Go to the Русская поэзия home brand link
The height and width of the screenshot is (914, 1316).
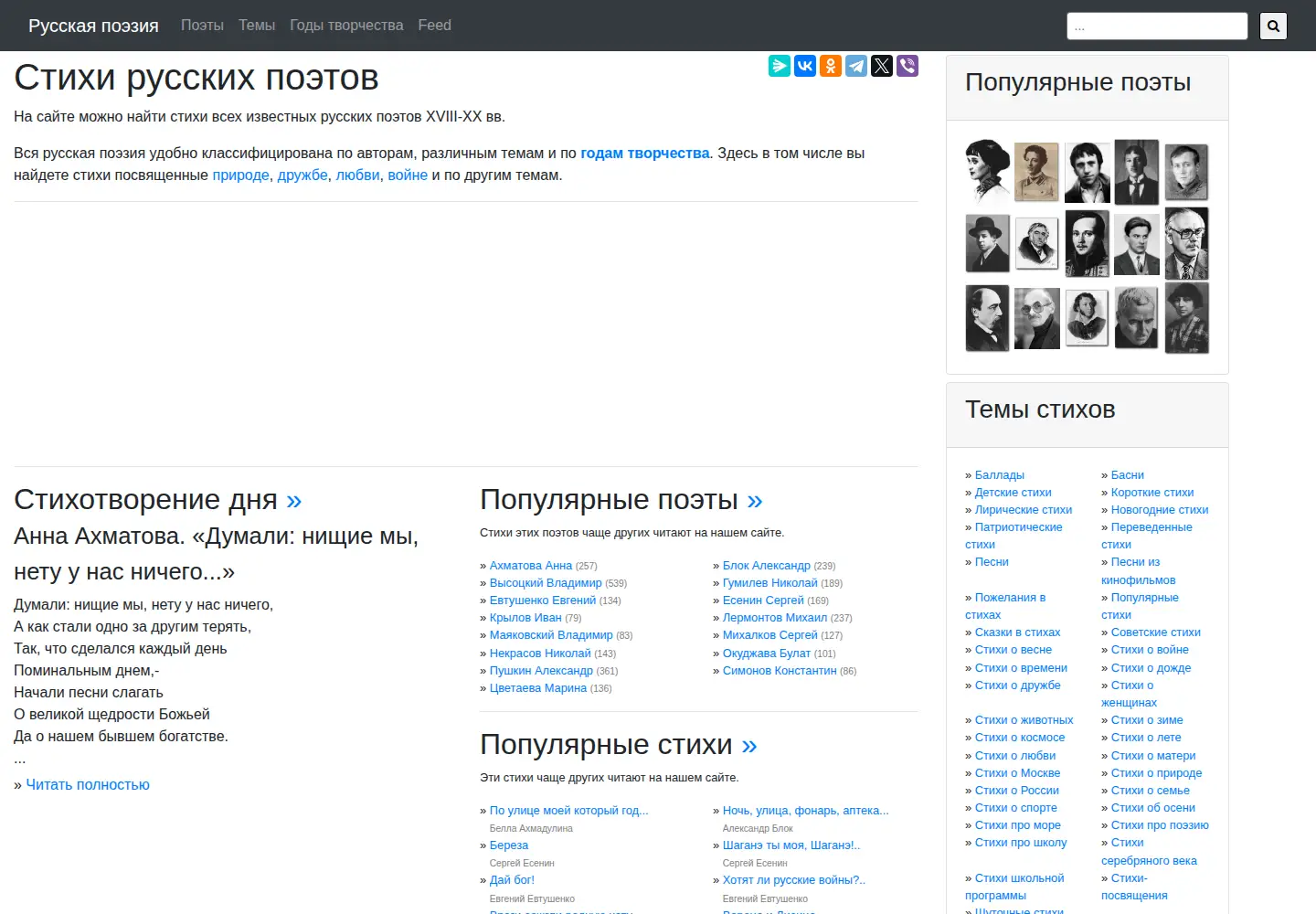[93, 26]
